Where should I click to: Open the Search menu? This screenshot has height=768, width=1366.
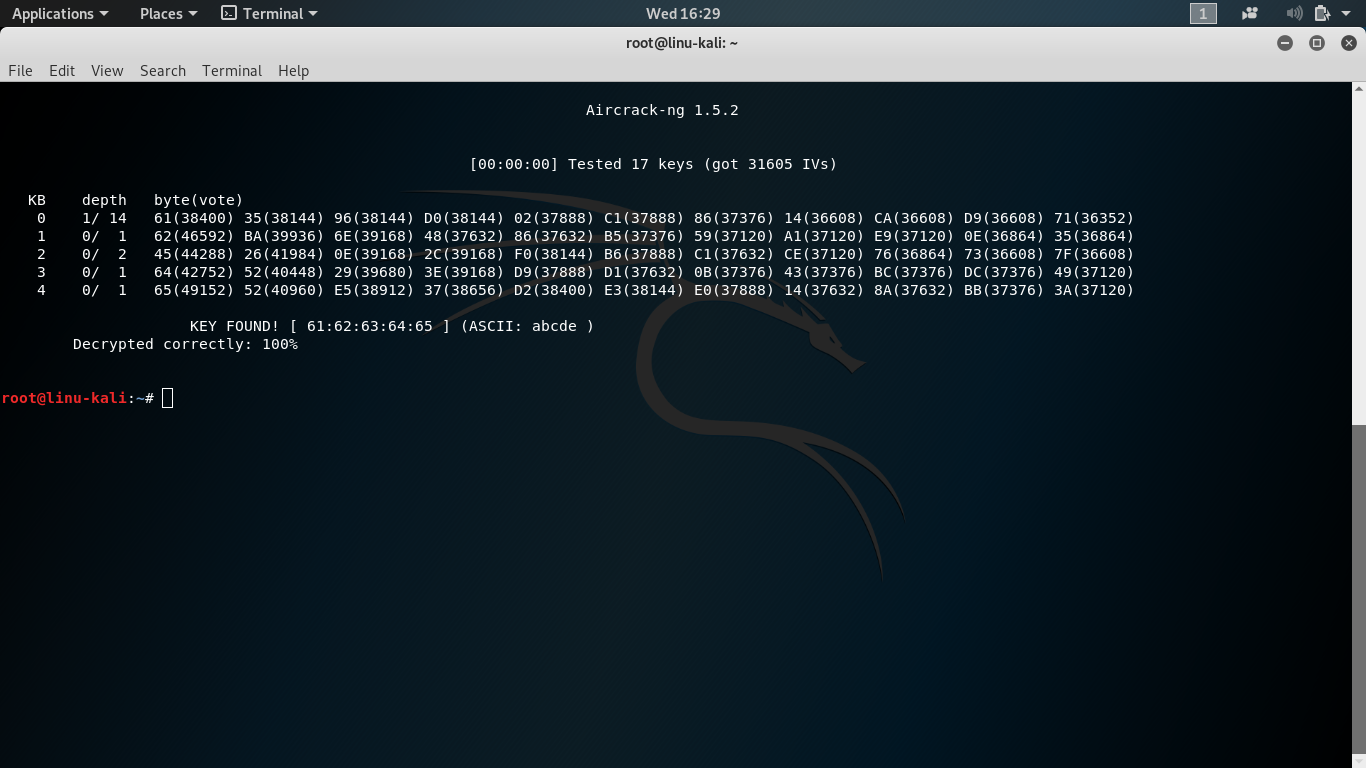tap(163, 70)
